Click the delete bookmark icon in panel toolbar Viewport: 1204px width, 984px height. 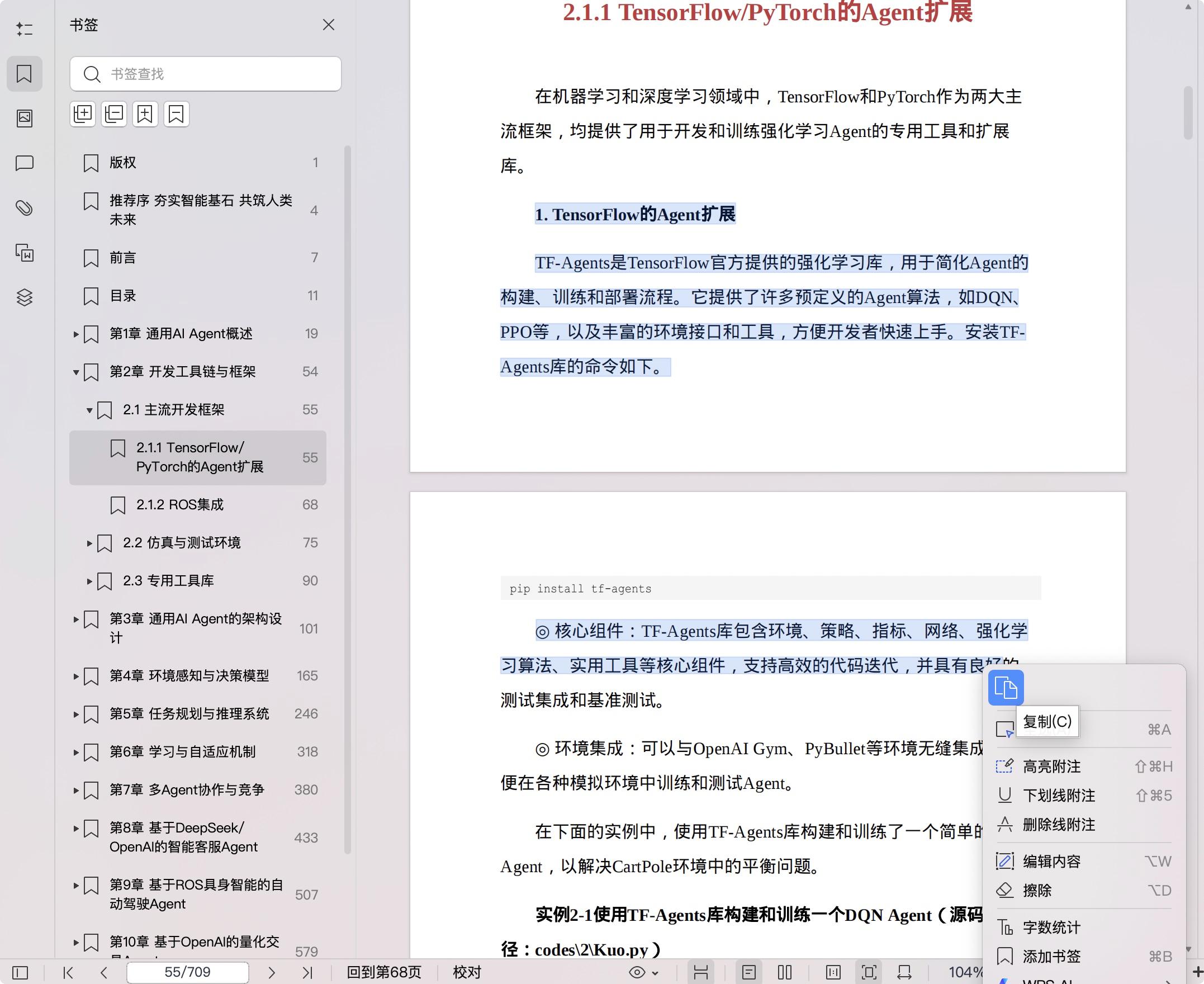point(176,114)
